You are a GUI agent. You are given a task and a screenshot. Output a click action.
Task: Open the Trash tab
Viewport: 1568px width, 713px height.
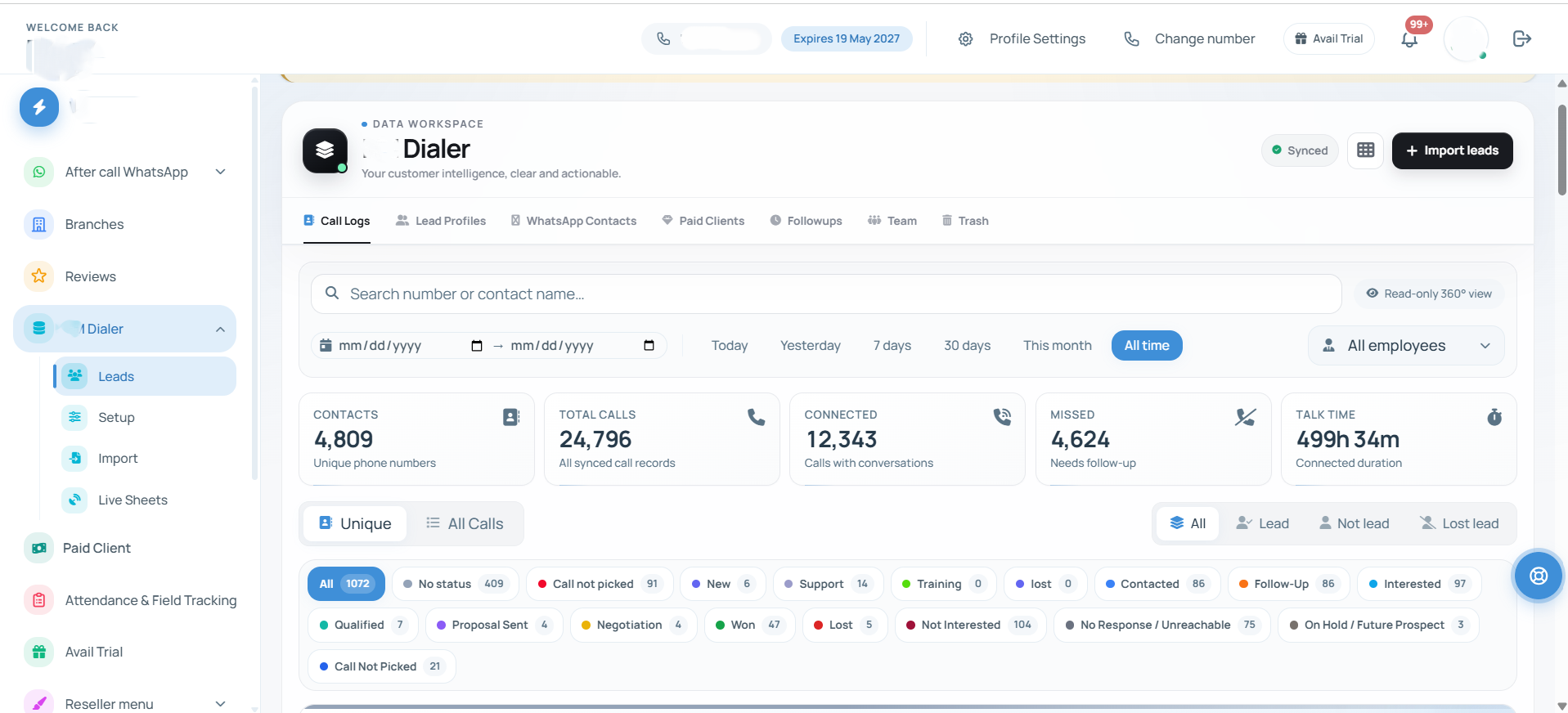pyautogui.click(x=965, y=221)
